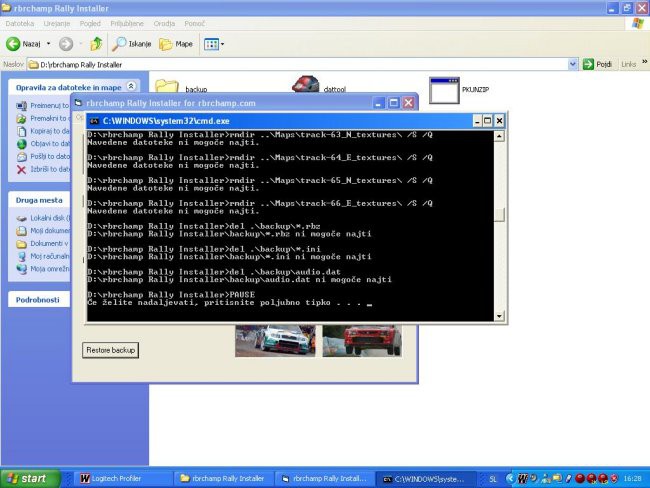Screen dimensions: 650x488
Task: Open the views dropdown in toolbar
Action: pyautogui.click(x=214, y=44)
